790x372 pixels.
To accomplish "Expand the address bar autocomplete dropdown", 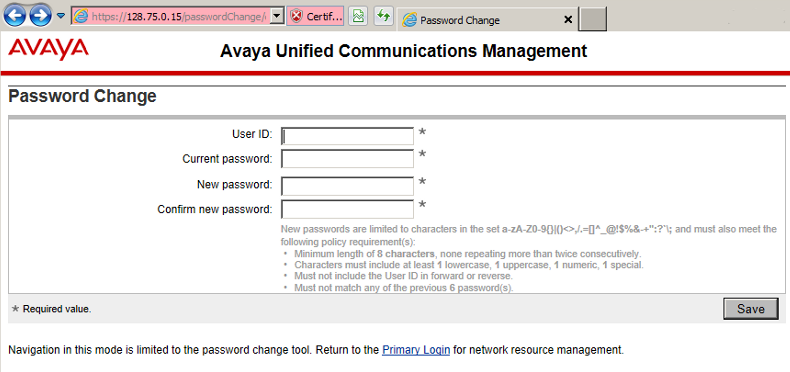I will (x=277, y=17).
